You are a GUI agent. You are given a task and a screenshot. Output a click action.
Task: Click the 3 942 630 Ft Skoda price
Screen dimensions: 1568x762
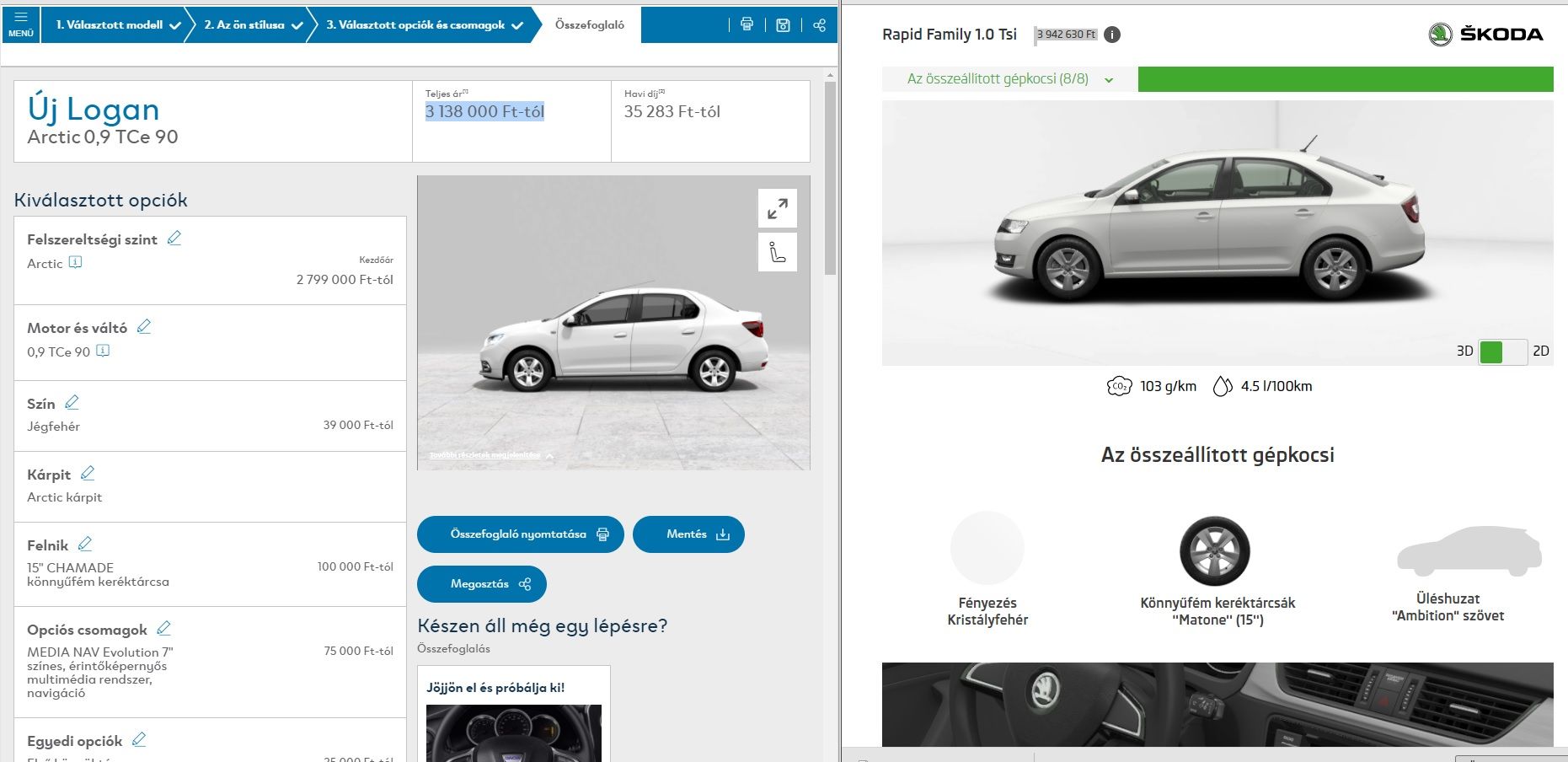point(1067,35)
